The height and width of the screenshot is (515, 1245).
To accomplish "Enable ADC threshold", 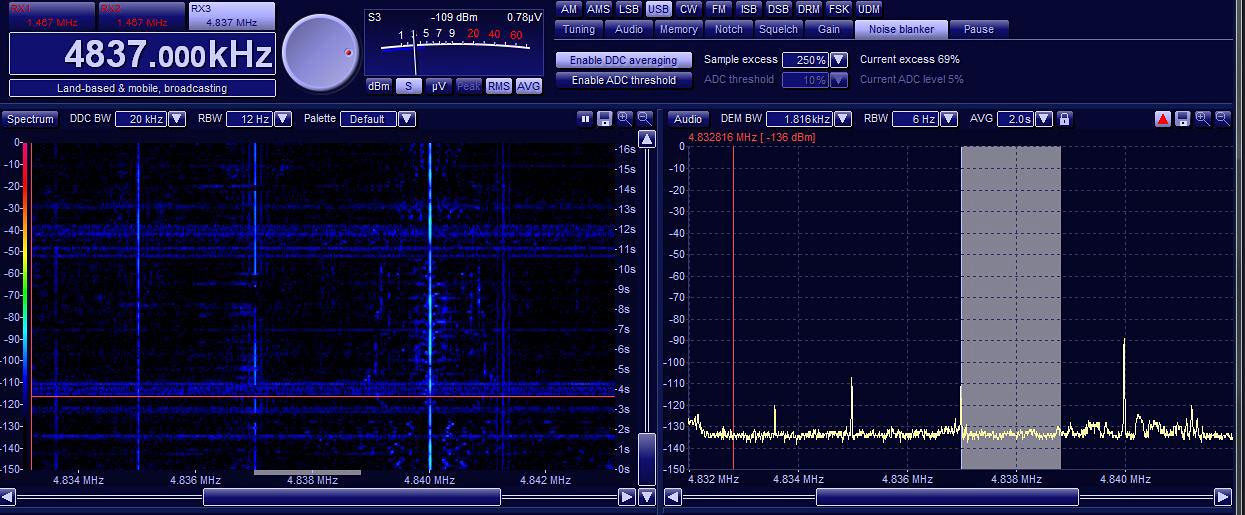I will (623, 80).
